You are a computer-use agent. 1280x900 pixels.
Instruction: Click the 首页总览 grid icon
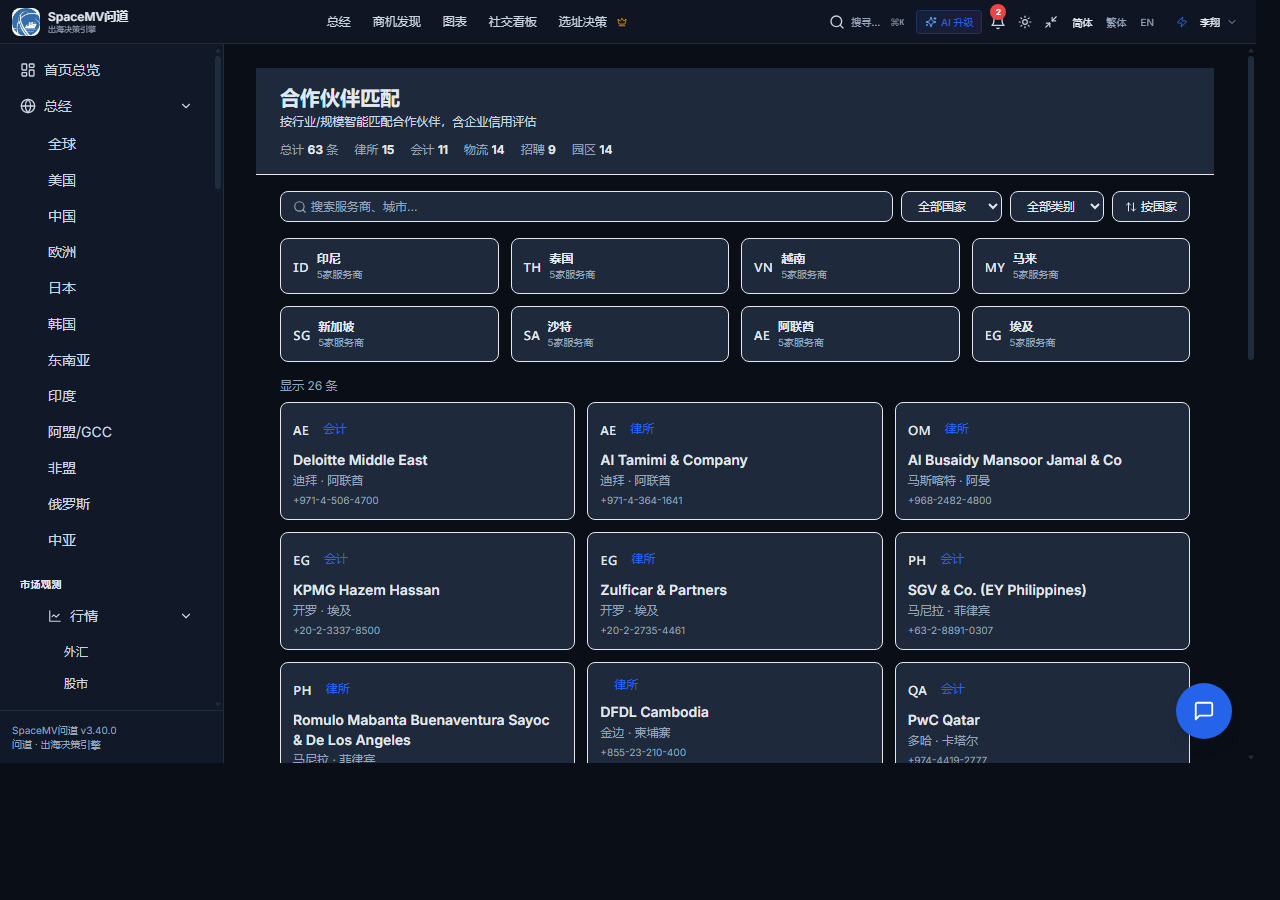(x=28, y=70)
